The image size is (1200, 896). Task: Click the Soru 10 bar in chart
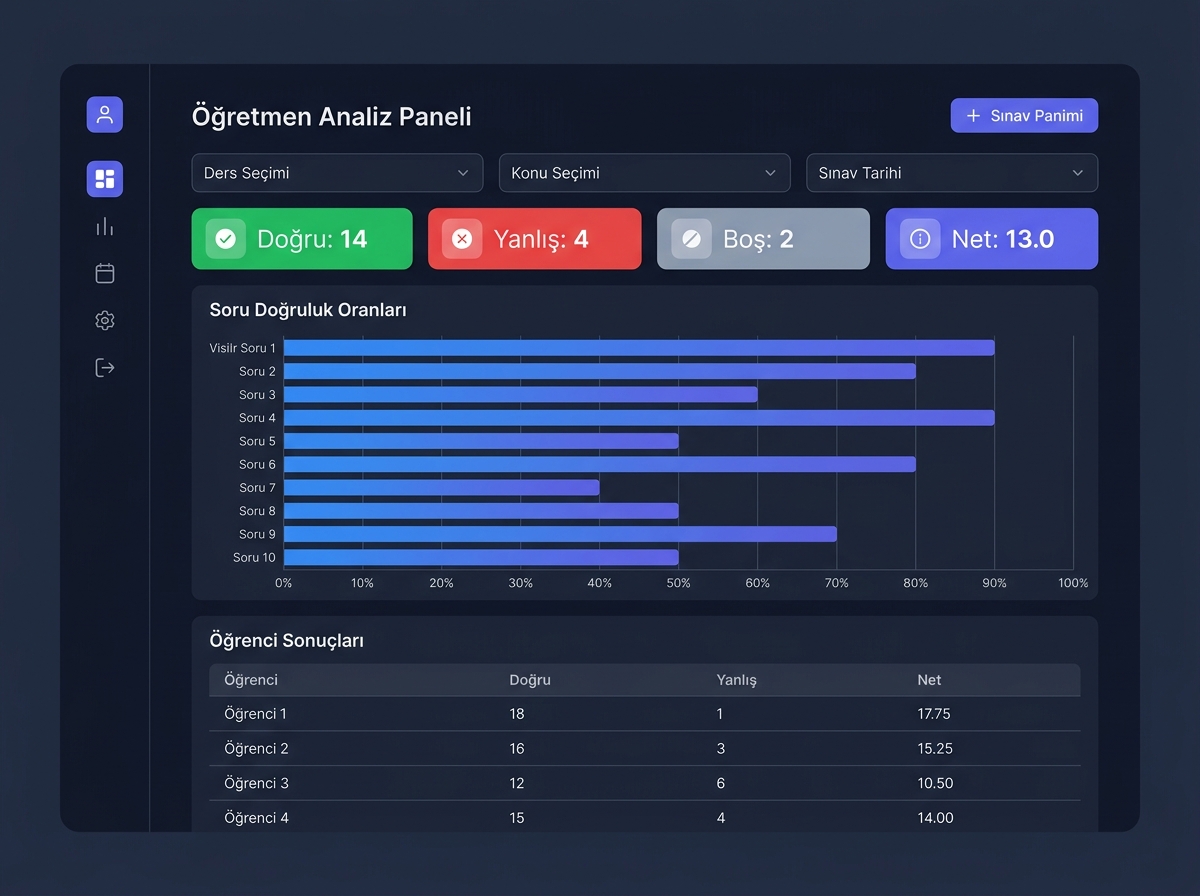click(x=481, y=557)
